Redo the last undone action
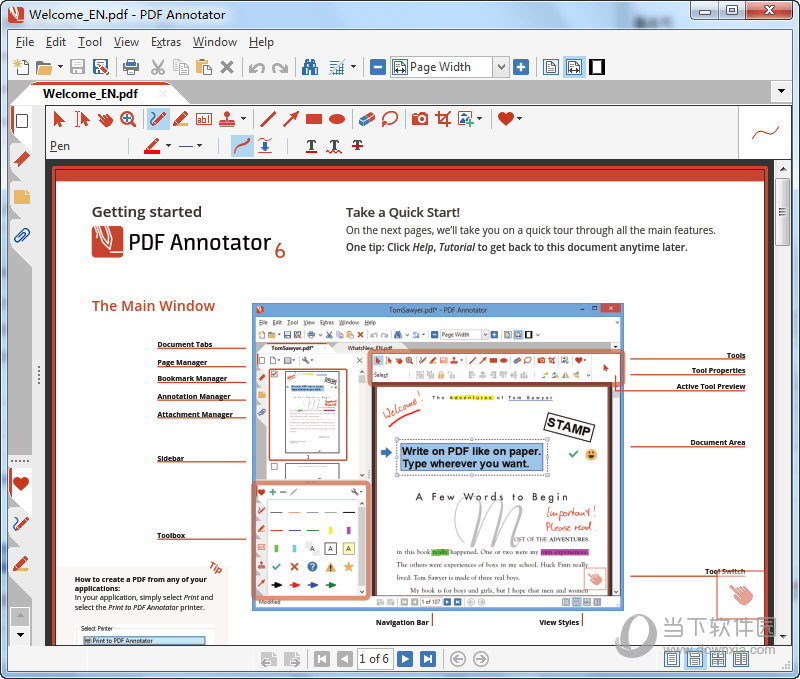The height and width of the screenshot is (679, 800). pos(280,67)
